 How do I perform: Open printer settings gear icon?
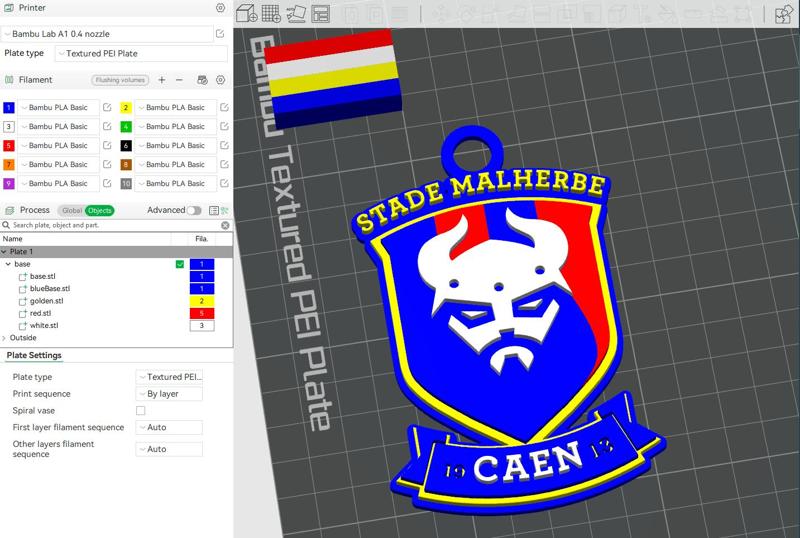pyautogui.click(x=220, y=8)
